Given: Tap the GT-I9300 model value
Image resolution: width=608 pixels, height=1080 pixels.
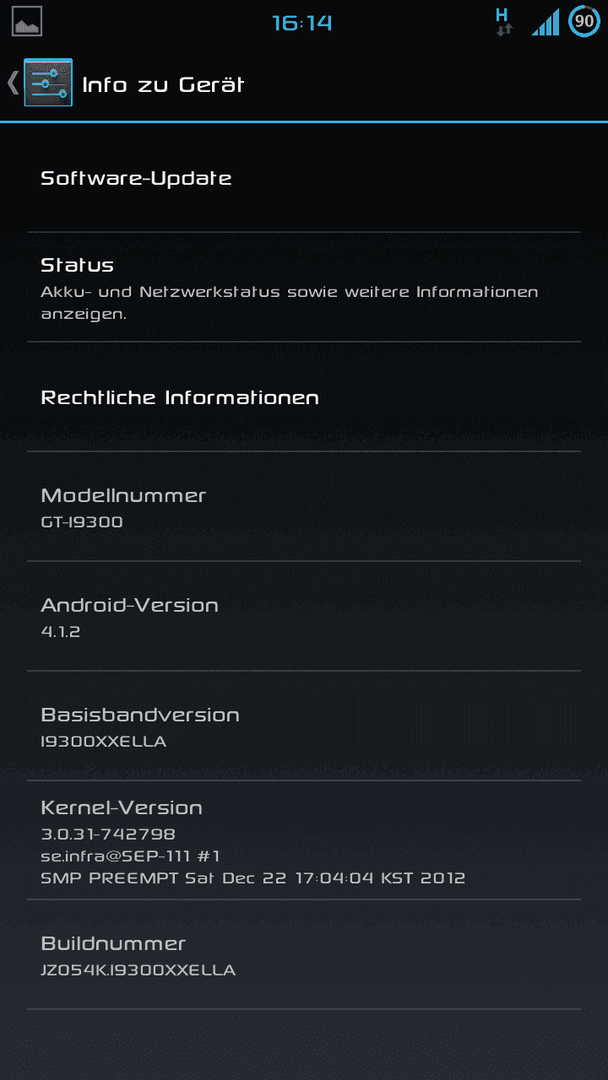Looking at the screenshot, I should point(82,522).
